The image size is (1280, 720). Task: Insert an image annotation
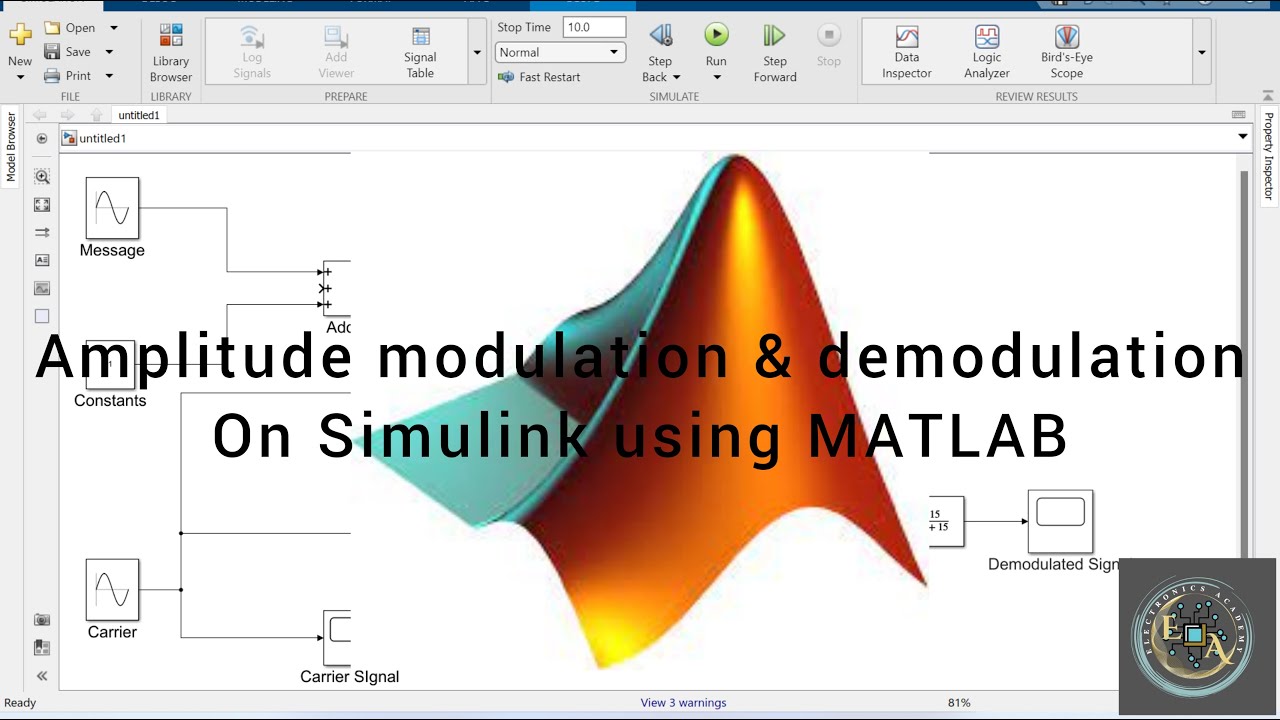point(42,288)
